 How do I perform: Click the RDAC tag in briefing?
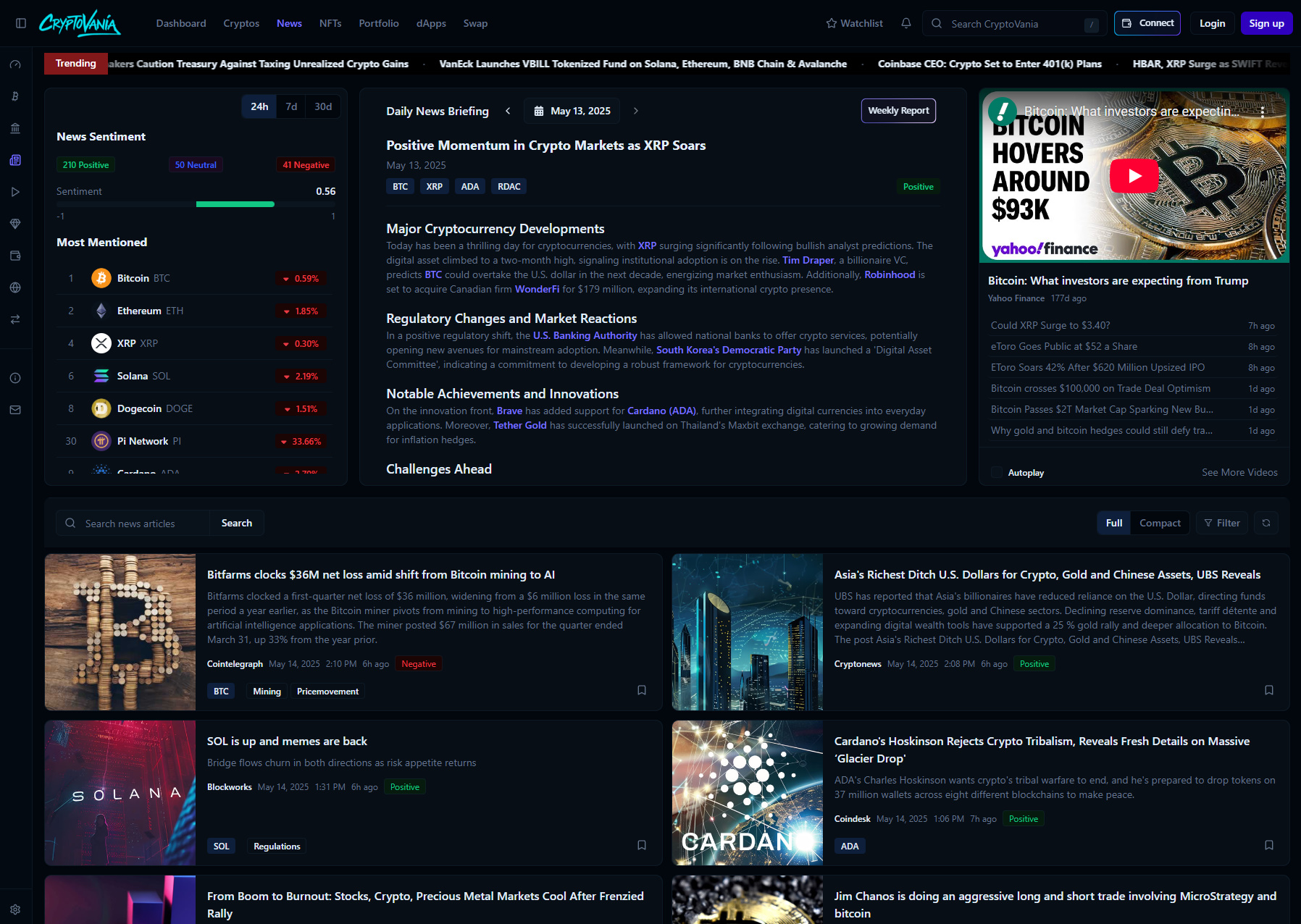point(509,186)
